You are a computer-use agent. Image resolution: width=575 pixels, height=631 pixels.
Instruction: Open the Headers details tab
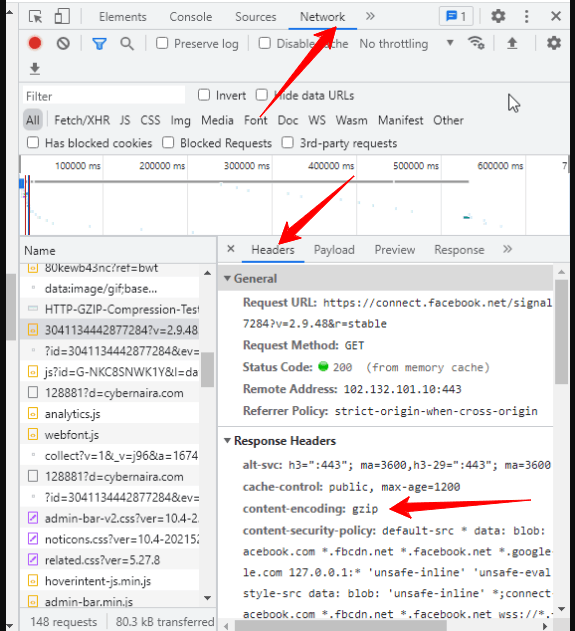273,250
